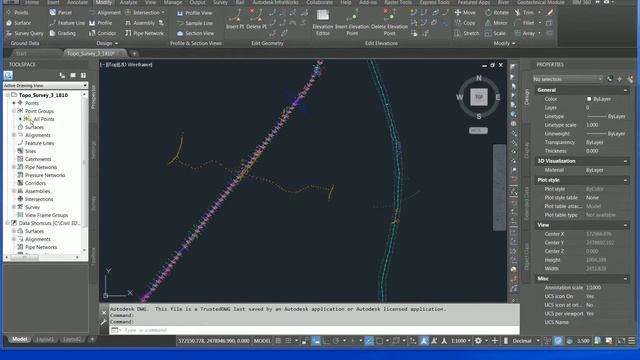Click the command line input field
640x360 pixels.
tap(314, 330)
